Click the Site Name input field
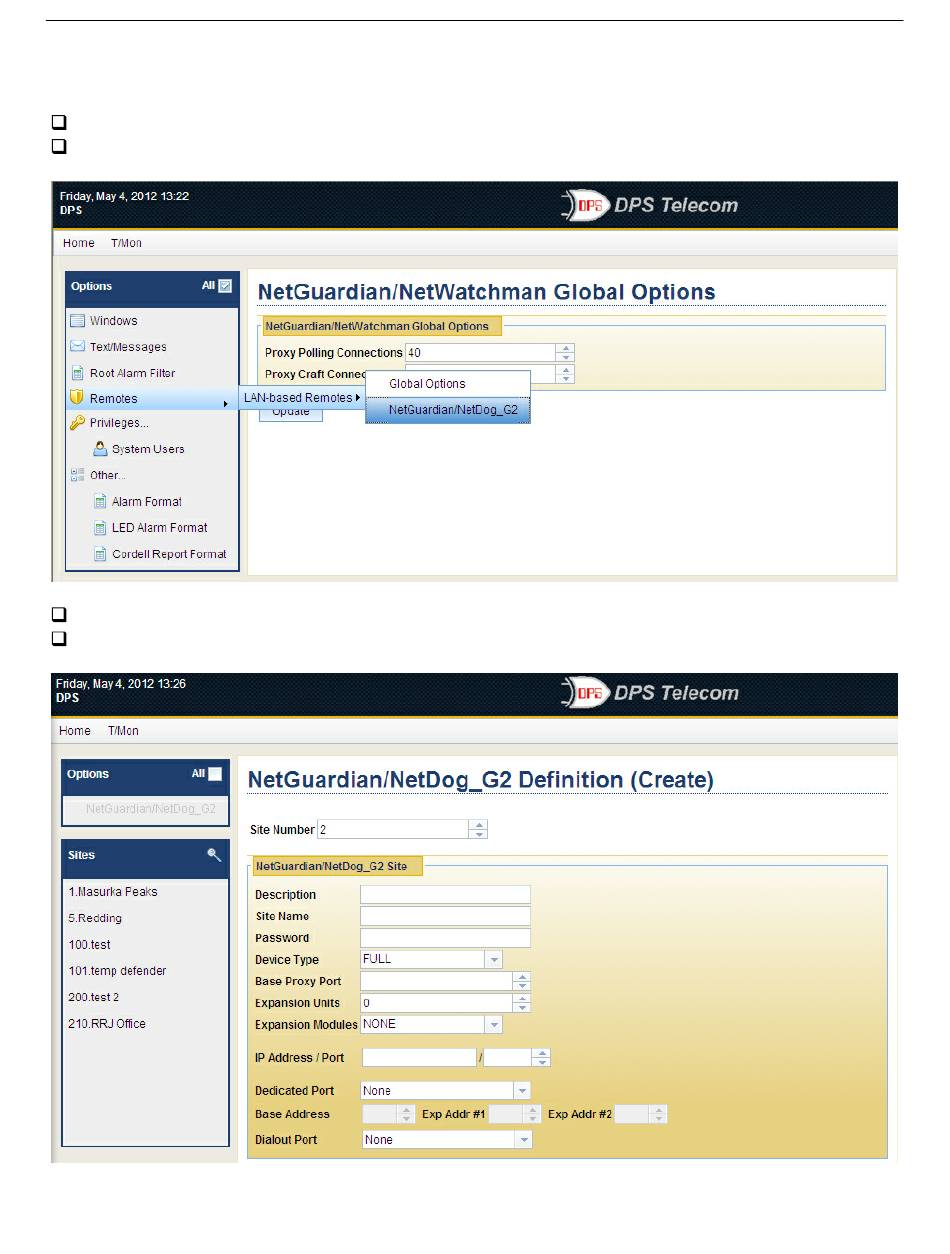This screenshot has height=1254, width=950. click(445, 917)
